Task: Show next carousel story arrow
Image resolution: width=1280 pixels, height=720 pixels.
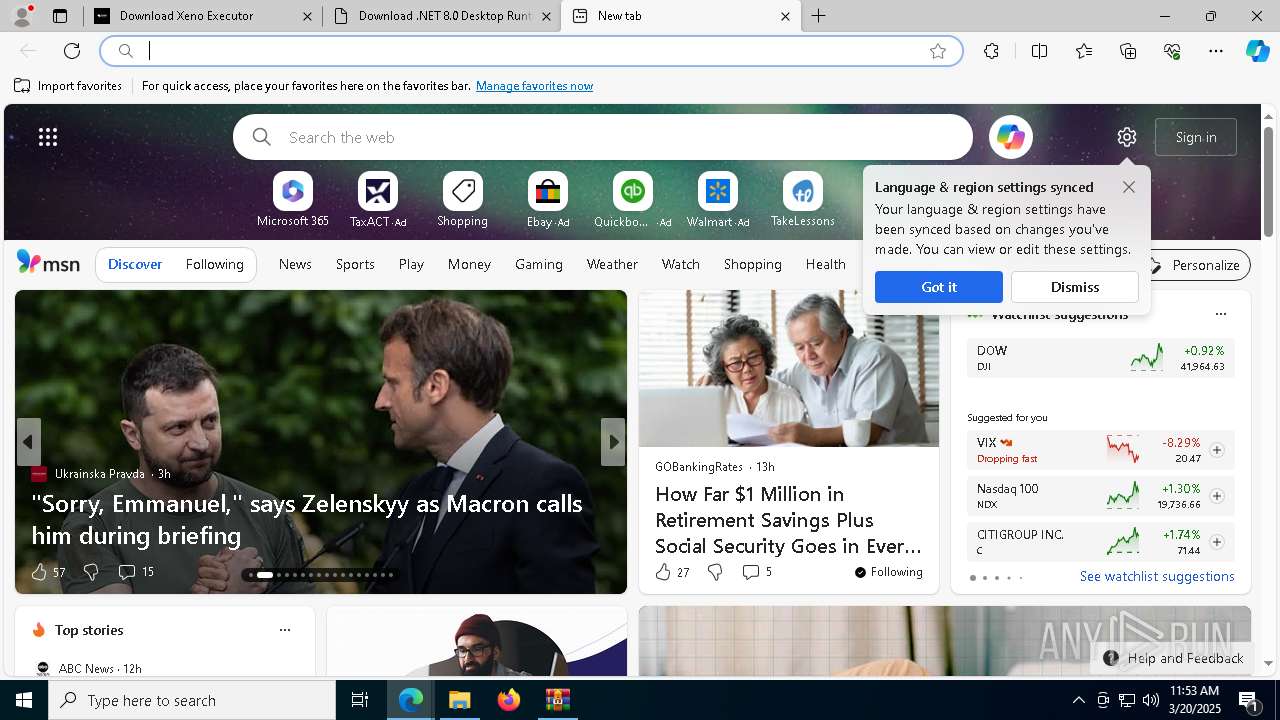Action: (613, 441)
